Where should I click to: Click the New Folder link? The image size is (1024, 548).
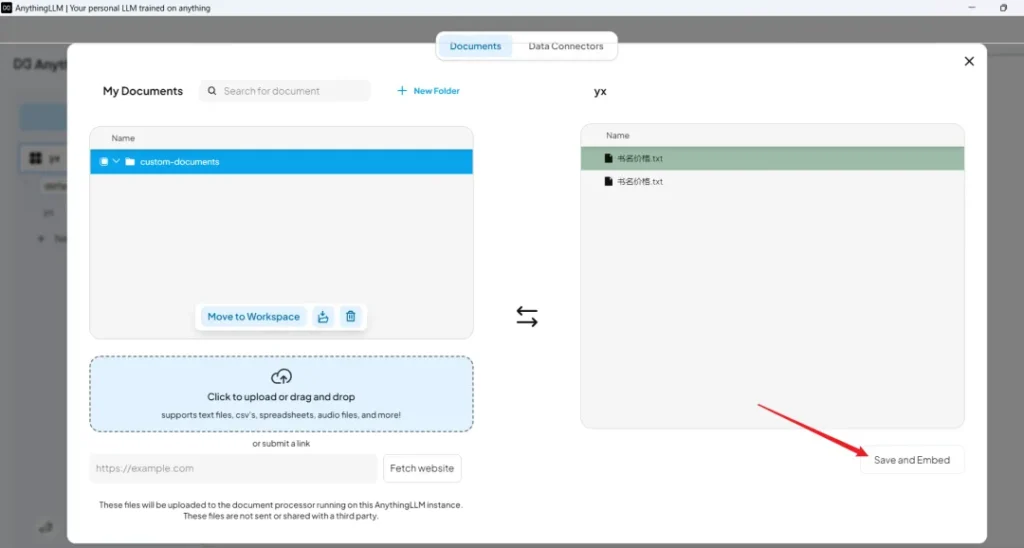tap(429, 91)
